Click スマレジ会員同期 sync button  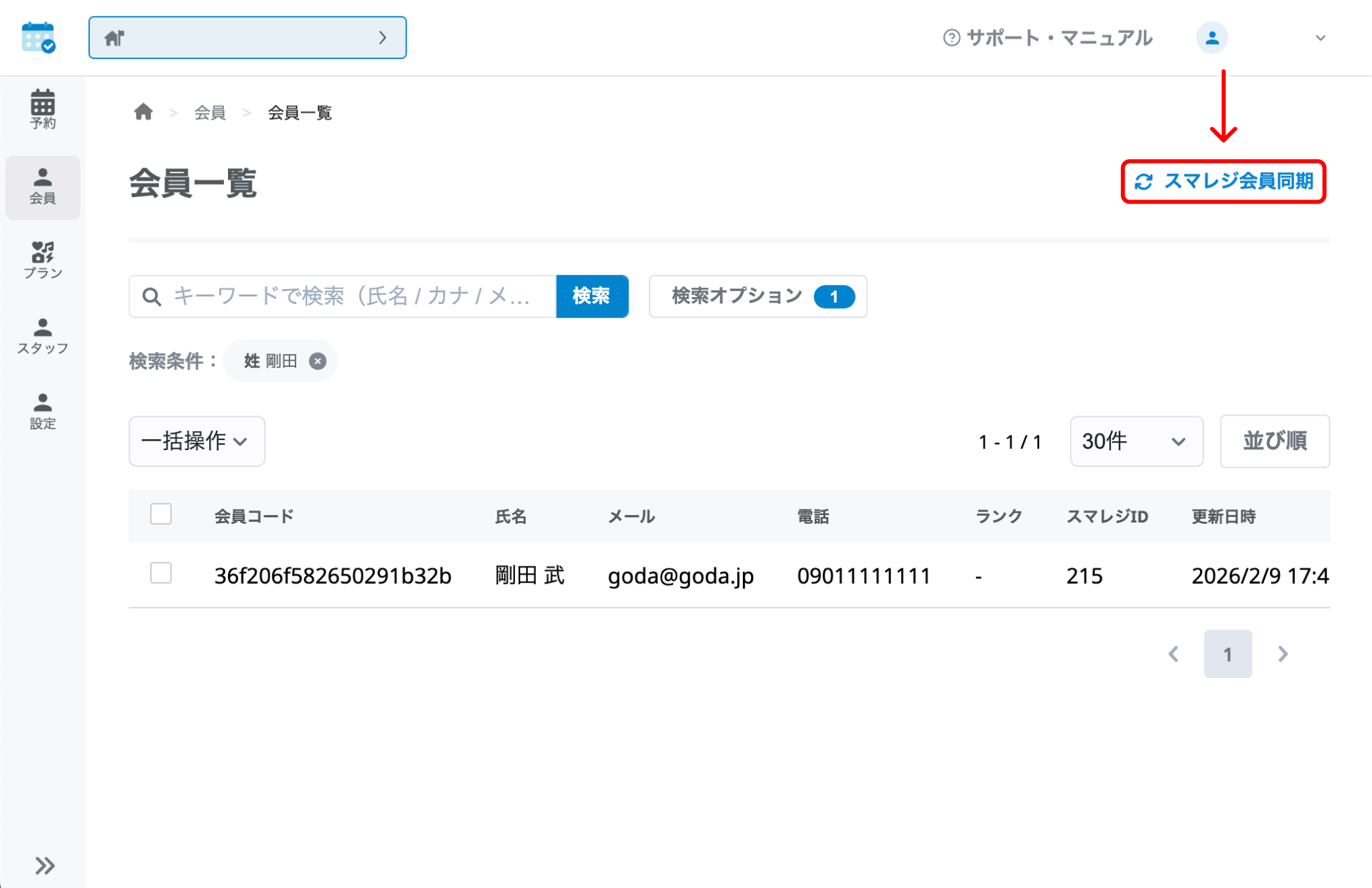tap(1223, 181)
